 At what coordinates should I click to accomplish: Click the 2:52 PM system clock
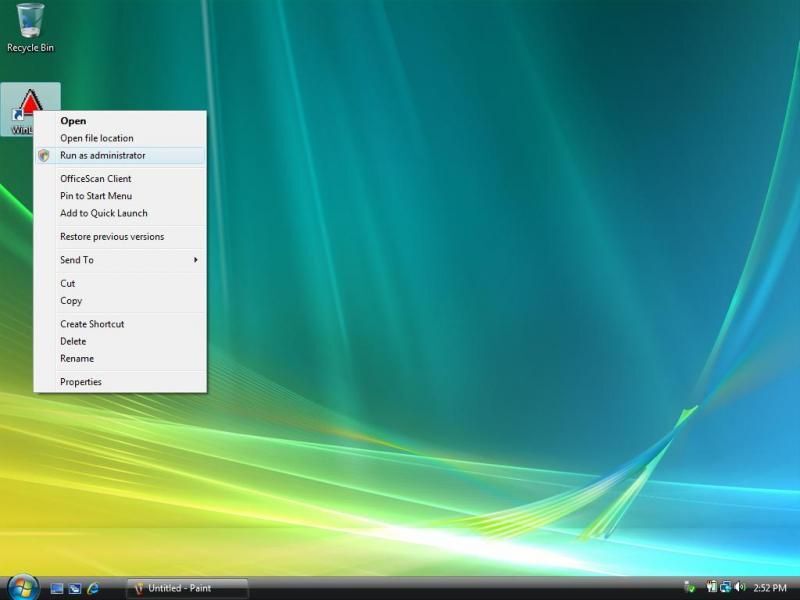tap(770, 588)
